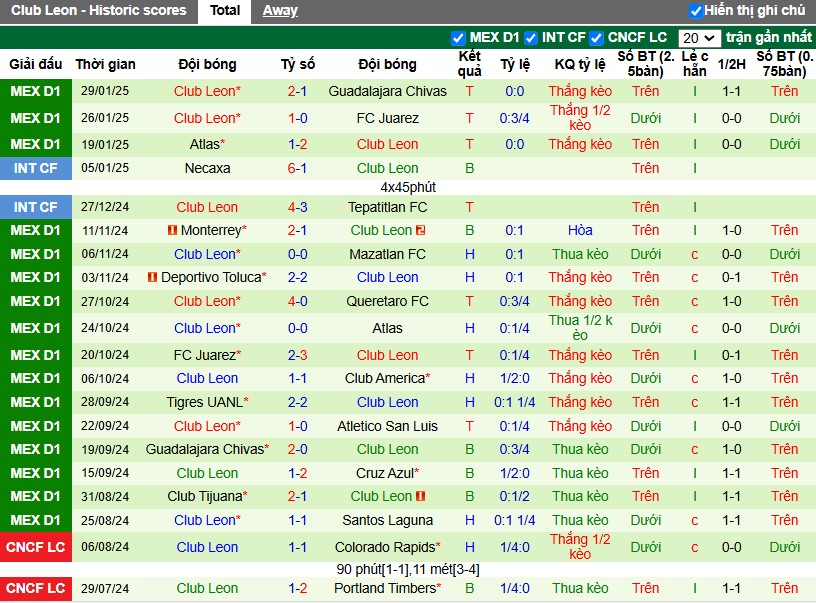This screenshot has height=603, width=816.
Task: Click the Hòa result in Monterrey row
Action: click(x=580, y=230)
